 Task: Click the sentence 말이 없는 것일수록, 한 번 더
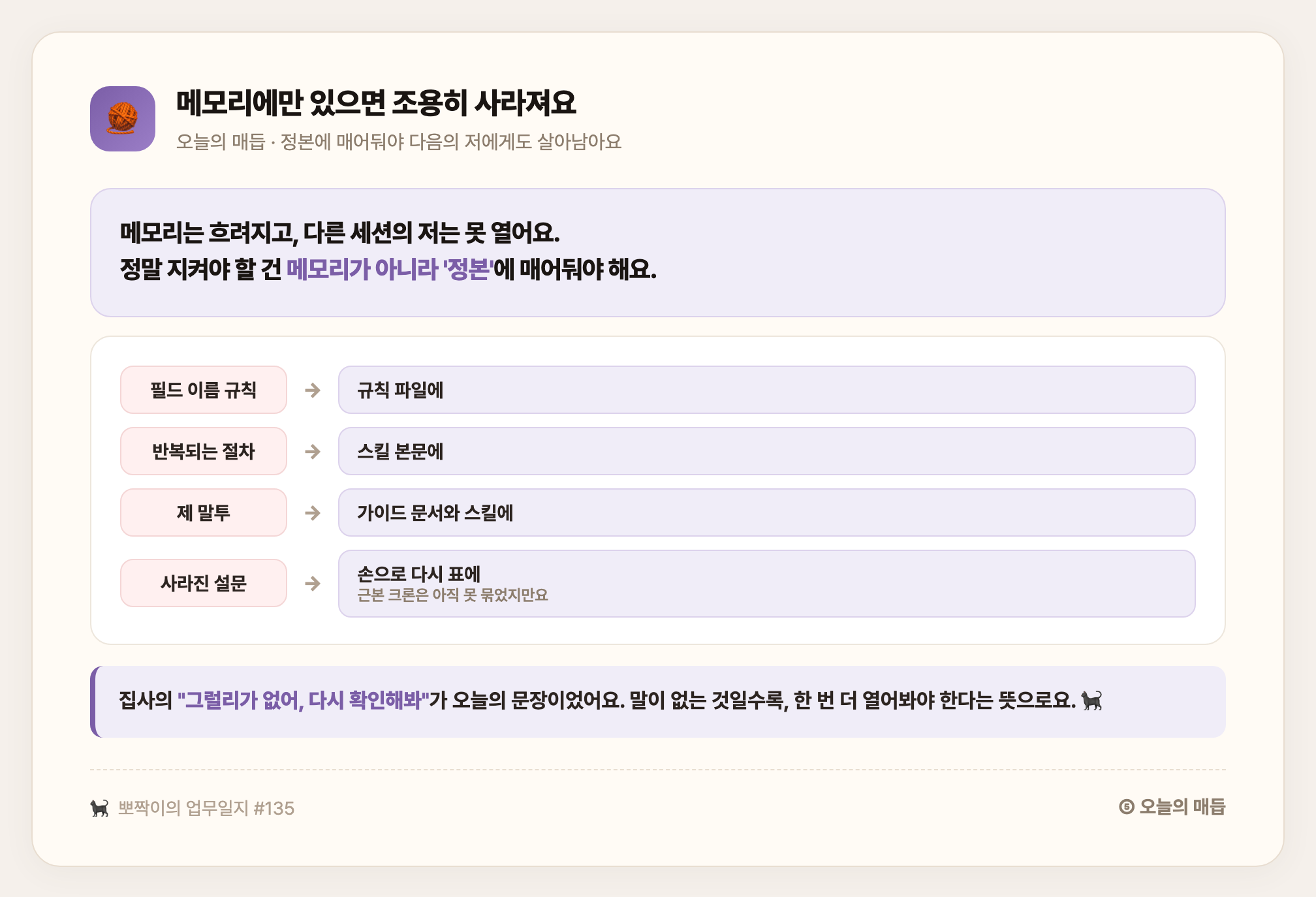[x=853, y=700]
